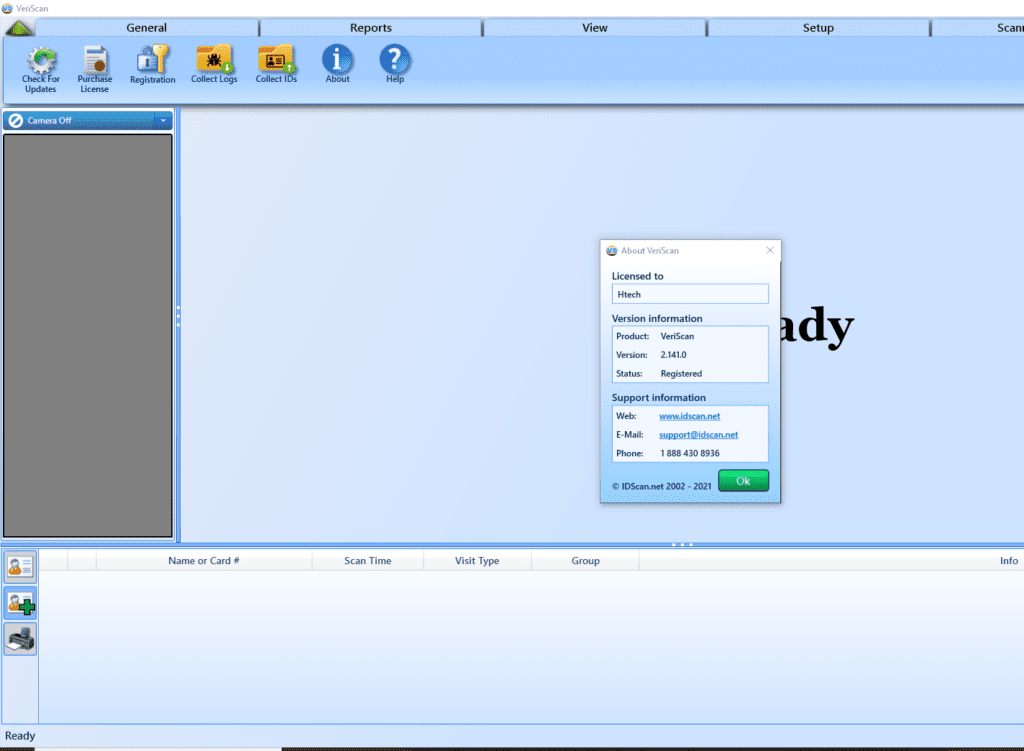Screen dimensions: 1024x751
Task: Switch to the View tab
Action: [594, 28]
